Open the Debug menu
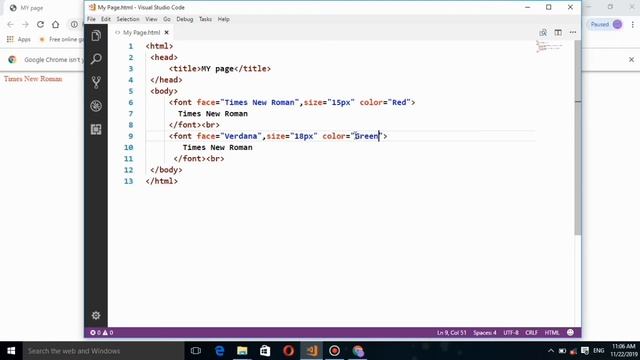 point(184,19)
